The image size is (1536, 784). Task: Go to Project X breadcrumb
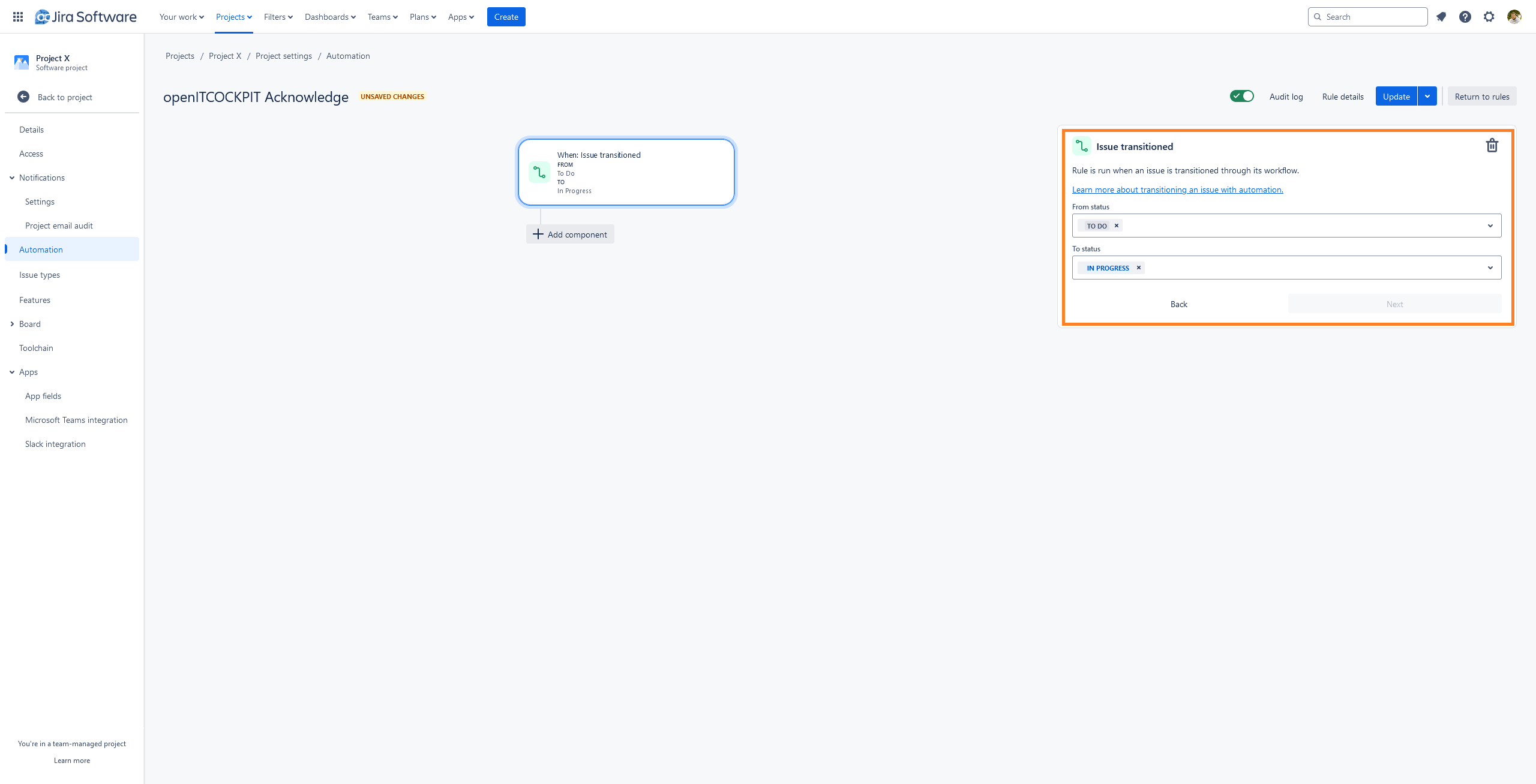[225, 56]
